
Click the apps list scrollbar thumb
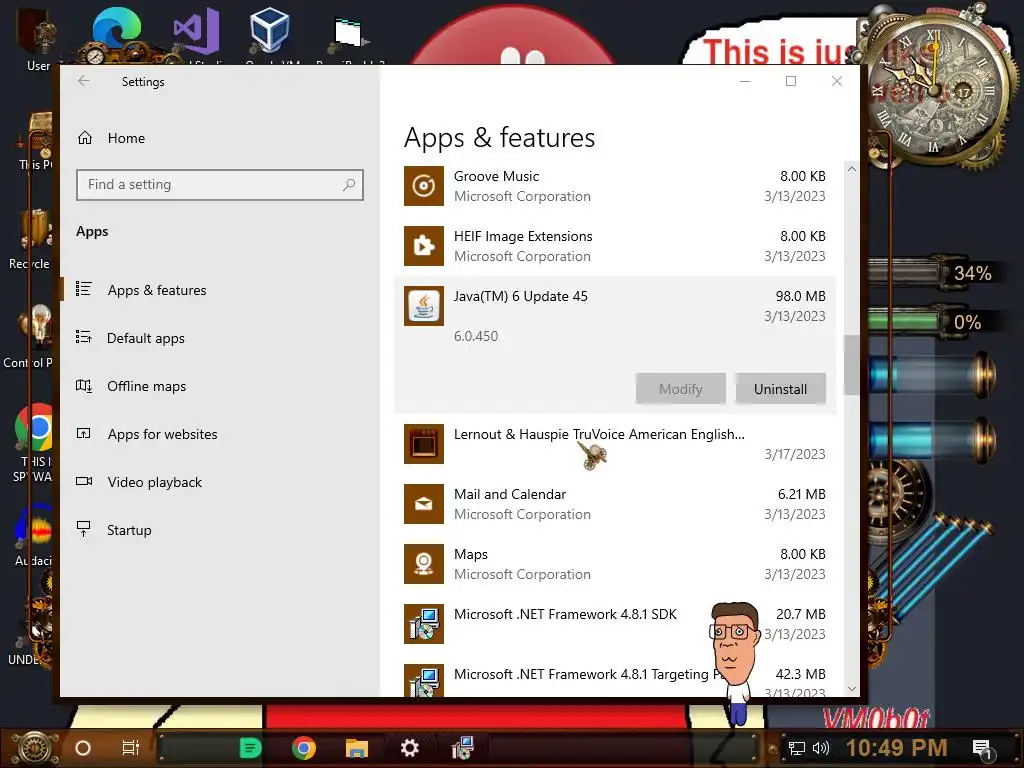click(852, 365)
